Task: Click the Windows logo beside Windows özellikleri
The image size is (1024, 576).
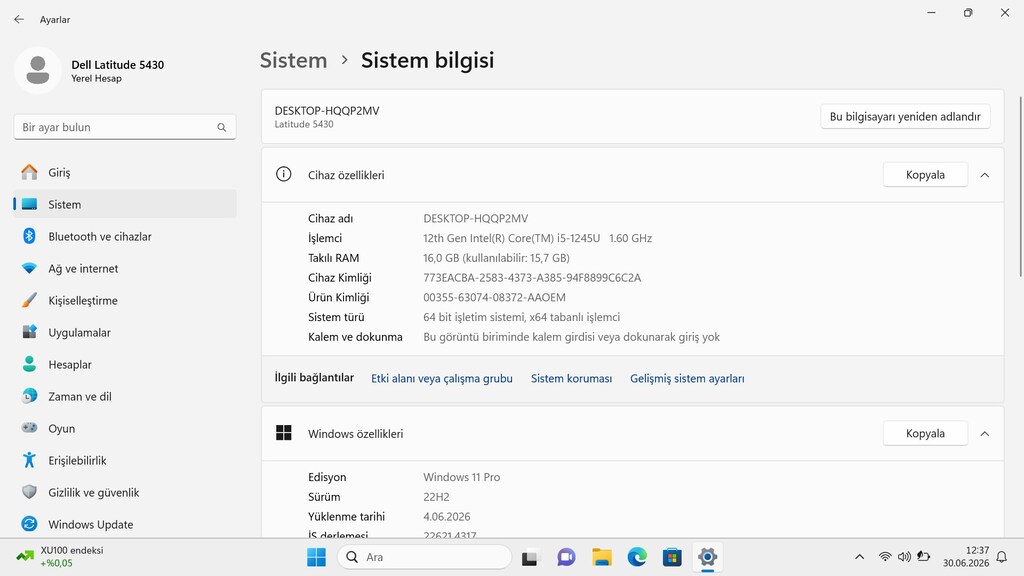Action: 283,432
